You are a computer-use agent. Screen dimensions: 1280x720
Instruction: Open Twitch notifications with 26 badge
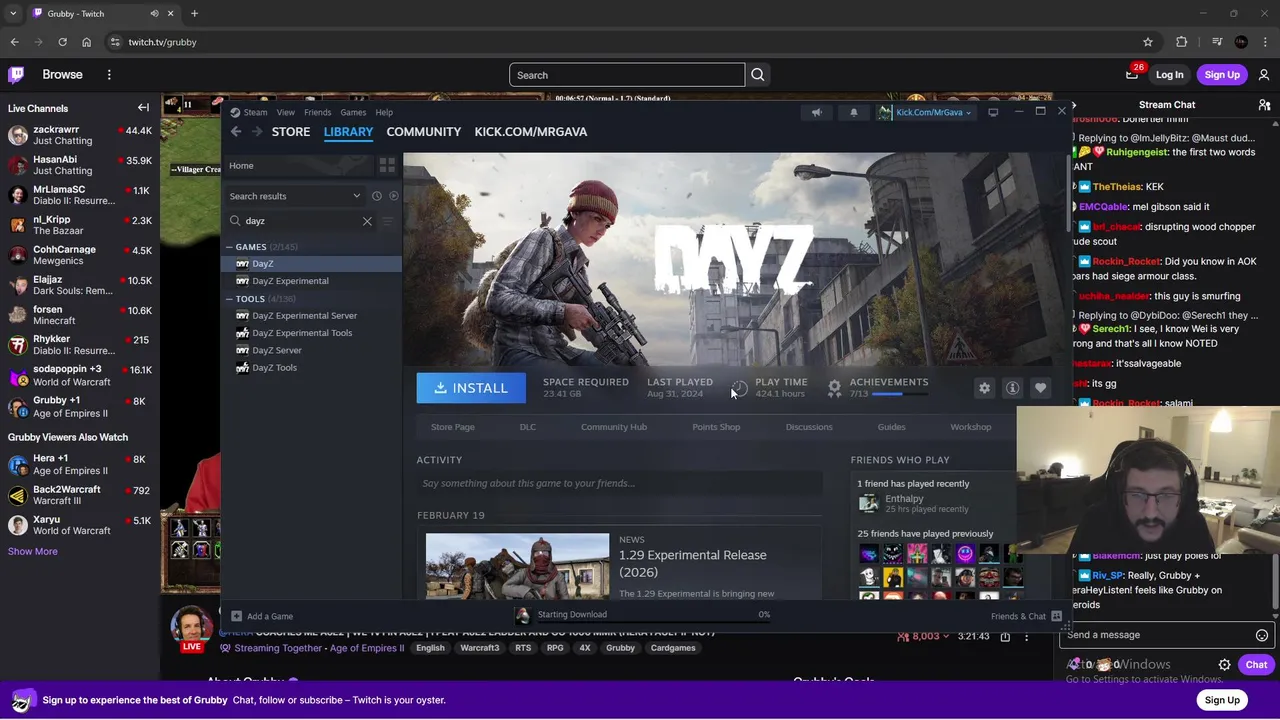tap(1132, 74)
